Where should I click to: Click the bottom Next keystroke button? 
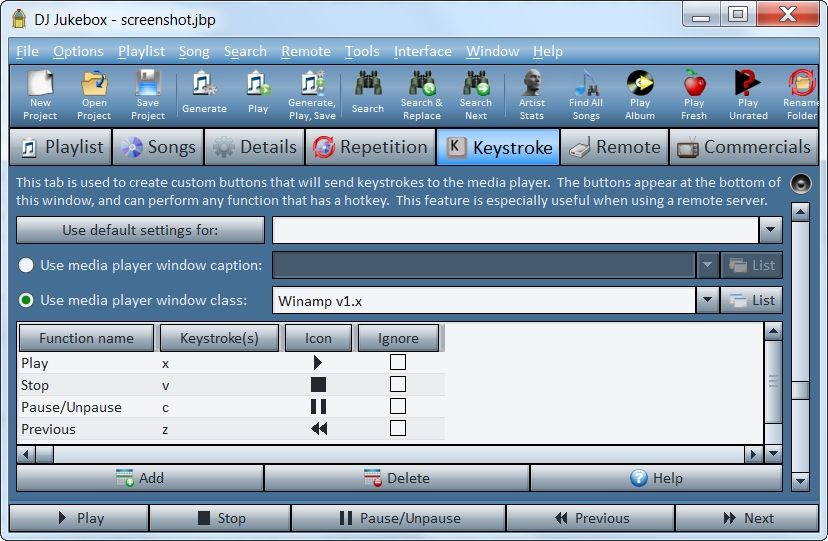(x=747, y=518)
